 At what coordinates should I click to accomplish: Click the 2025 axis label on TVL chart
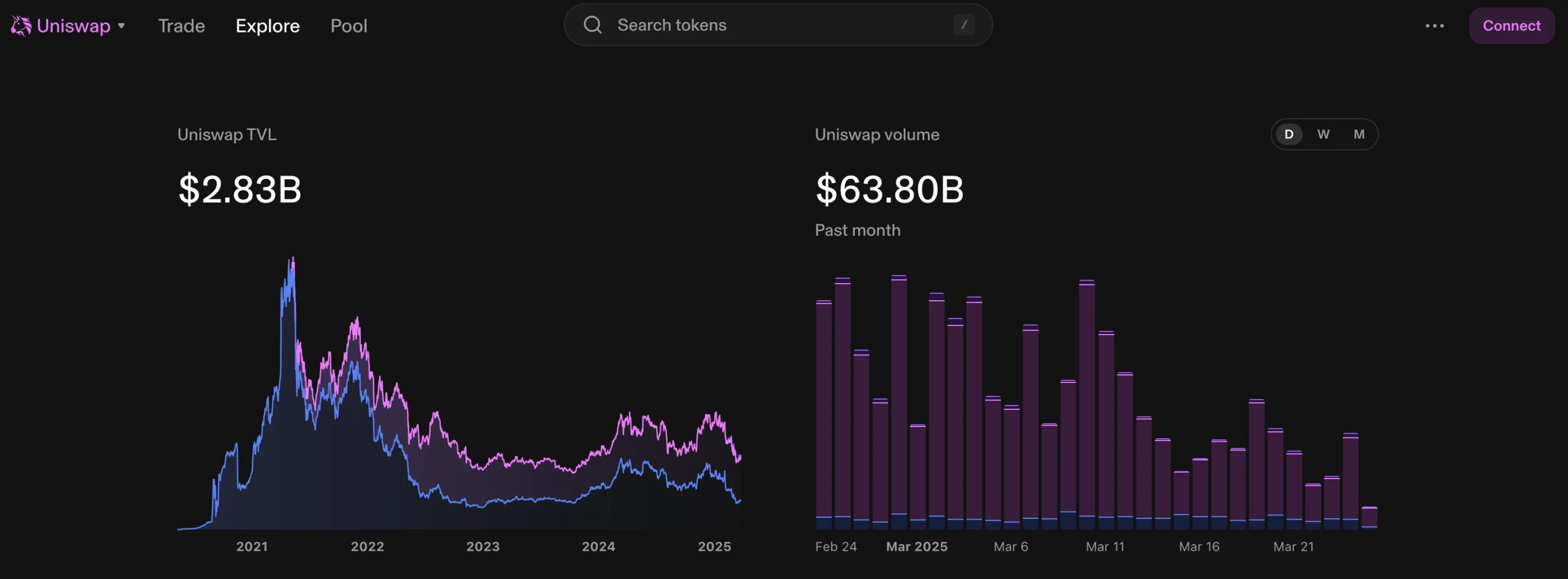pyautogui.click(x=714, y=547)
